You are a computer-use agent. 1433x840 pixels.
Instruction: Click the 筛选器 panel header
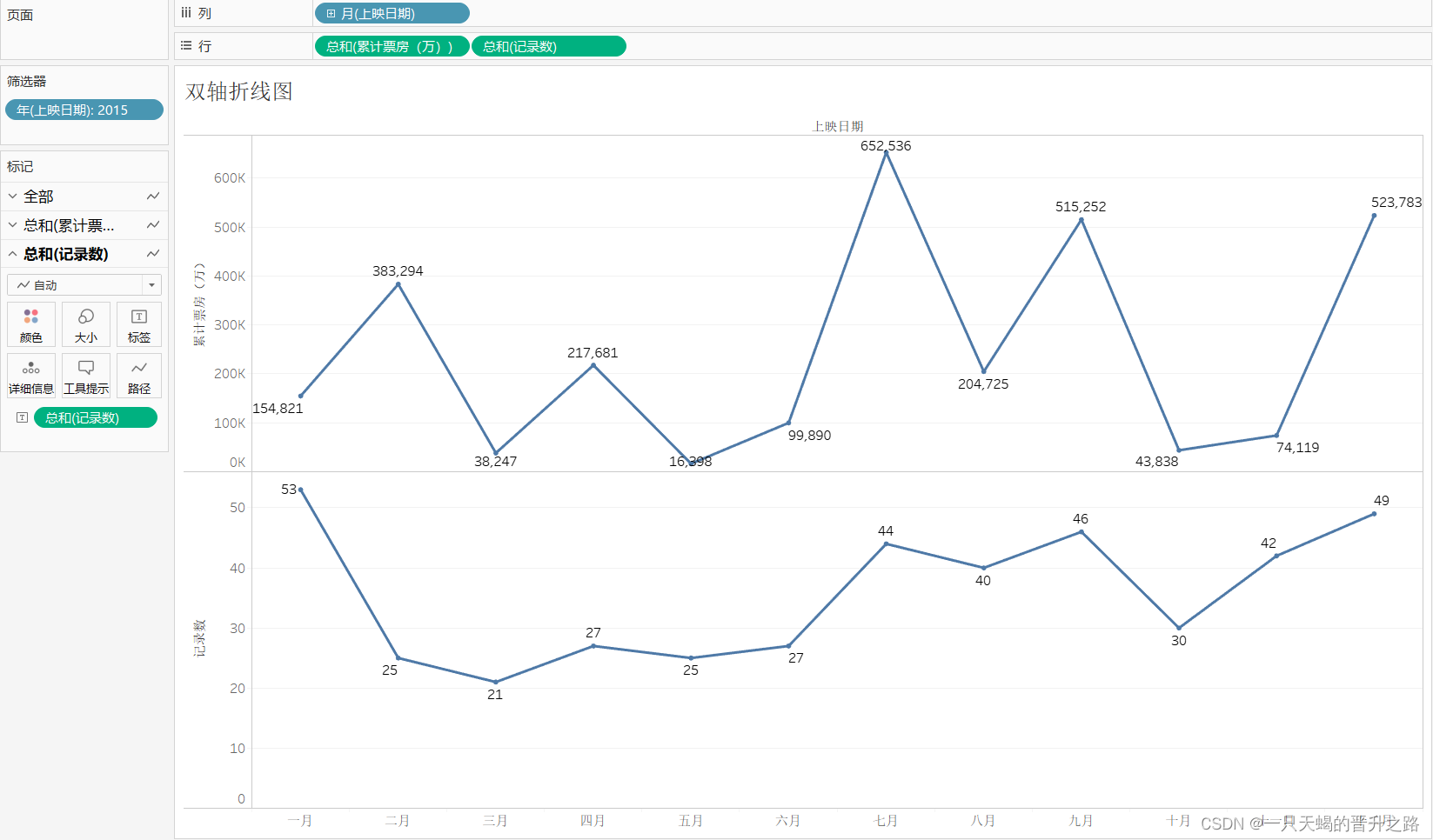(x=27, y=81)
